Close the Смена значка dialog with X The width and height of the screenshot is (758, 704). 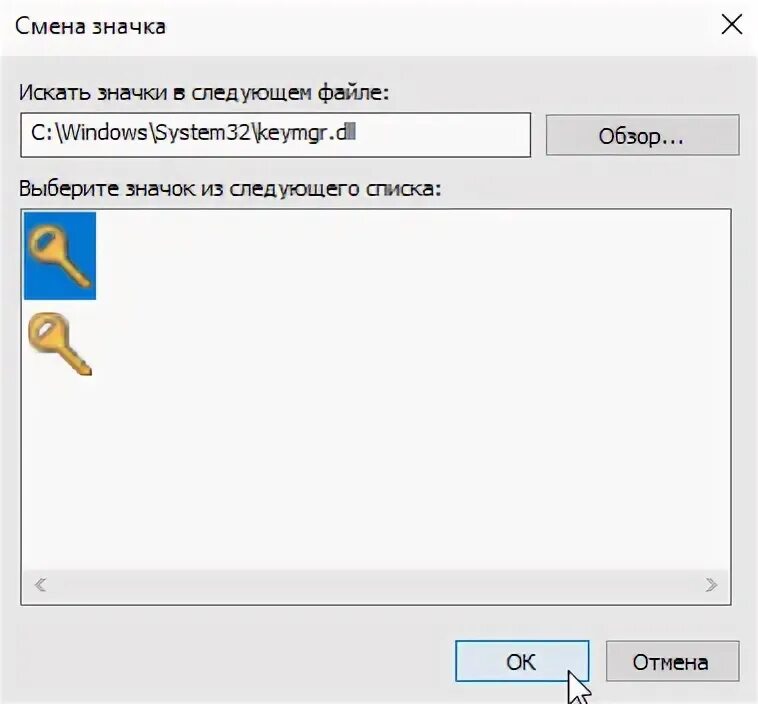click(x=731, y=25)
